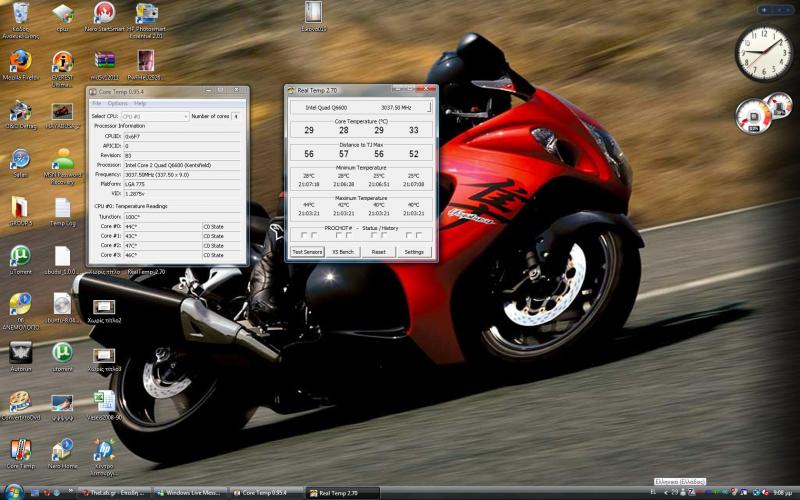
Task: Click the Core #0 temperature reading 44C
Action: click(x=163, y=227)
